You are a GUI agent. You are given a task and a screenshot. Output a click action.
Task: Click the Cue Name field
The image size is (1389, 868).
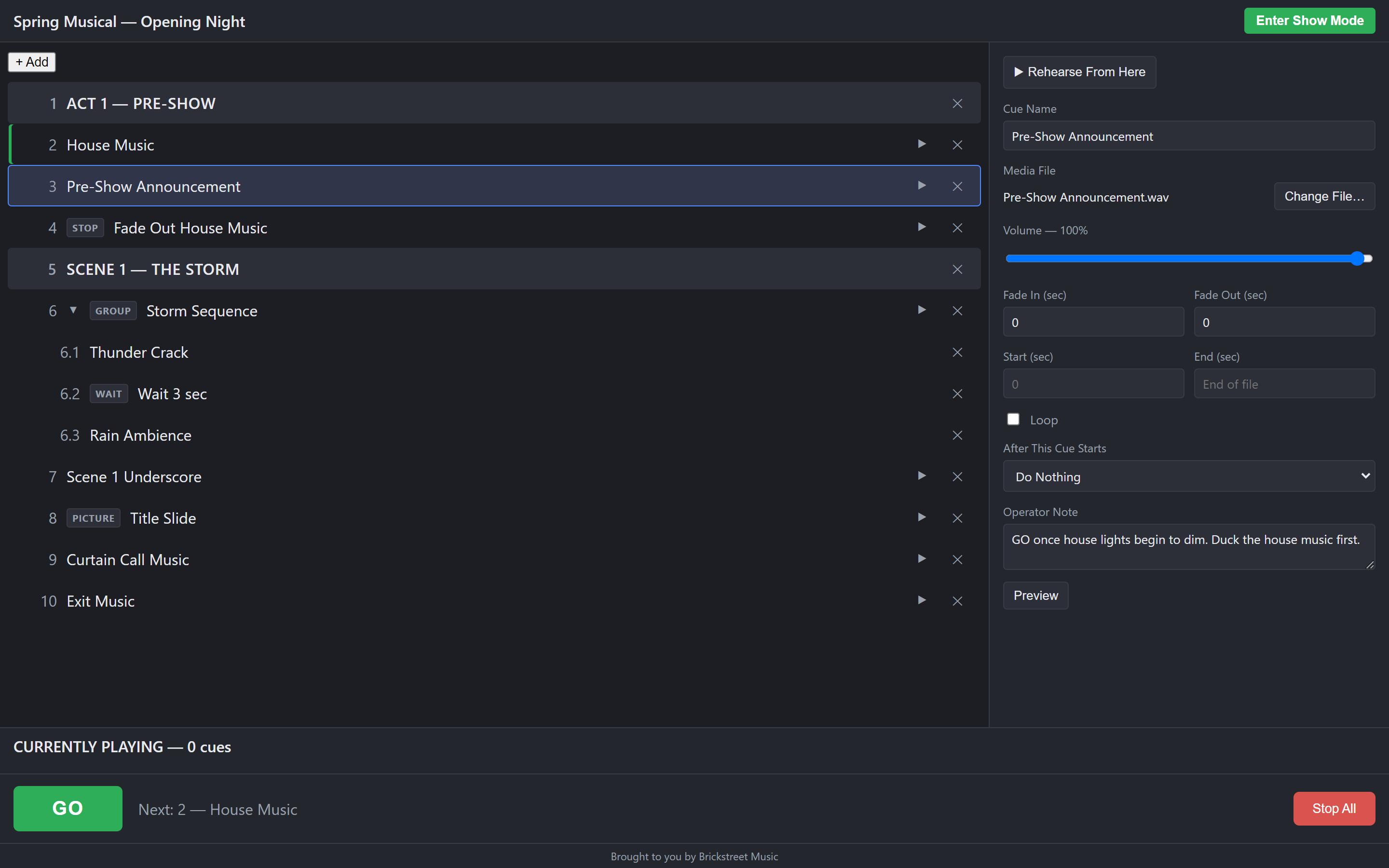tap(1189, 136)
